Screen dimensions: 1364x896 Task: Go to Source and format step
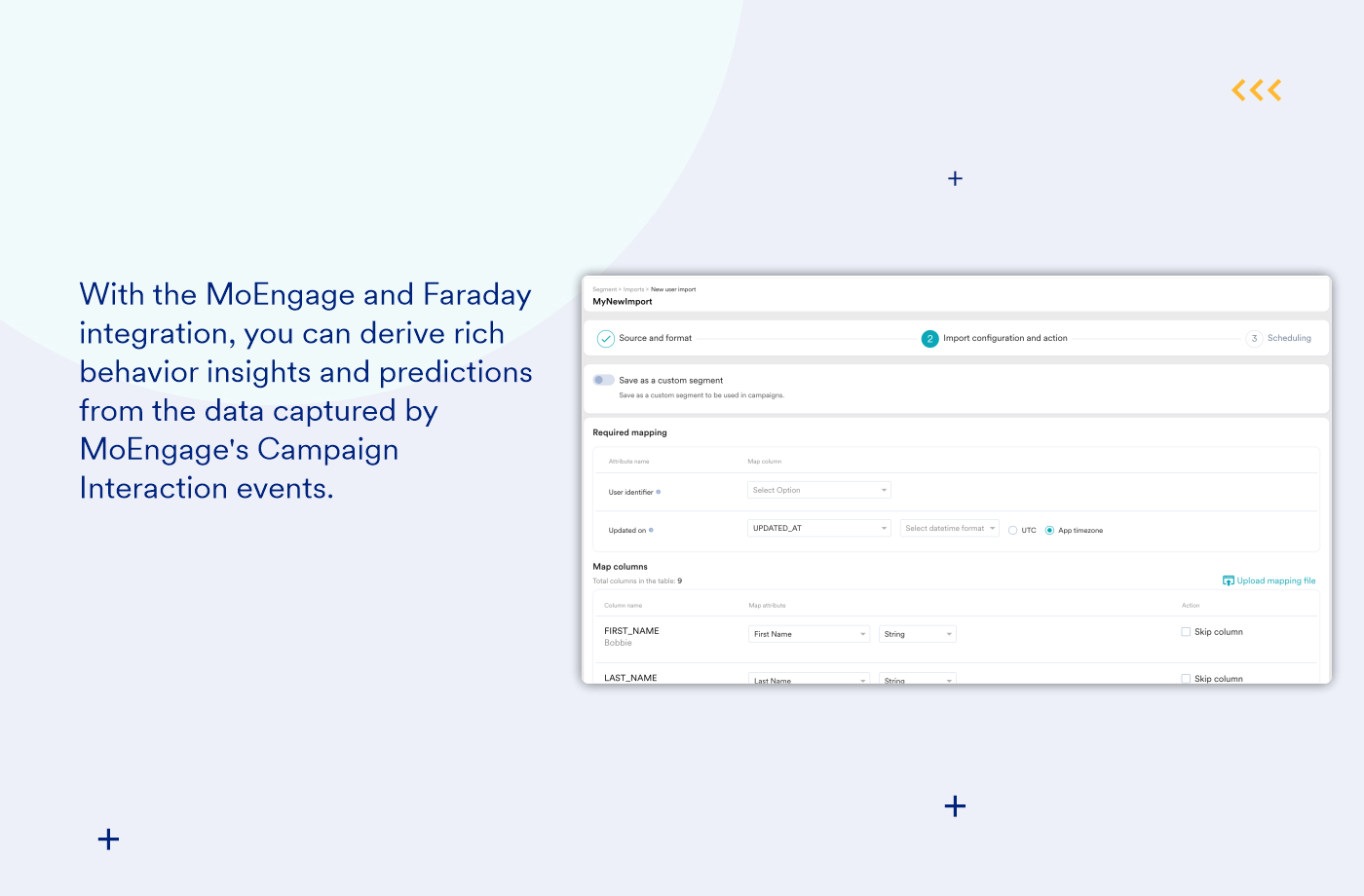655,338
